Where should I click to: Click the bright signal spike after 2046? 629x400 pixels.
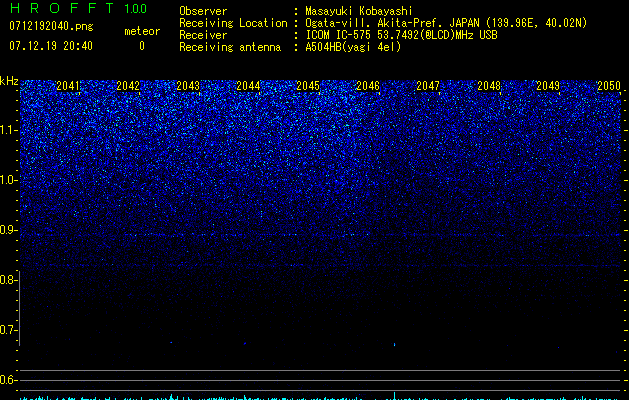click(394, 344)
